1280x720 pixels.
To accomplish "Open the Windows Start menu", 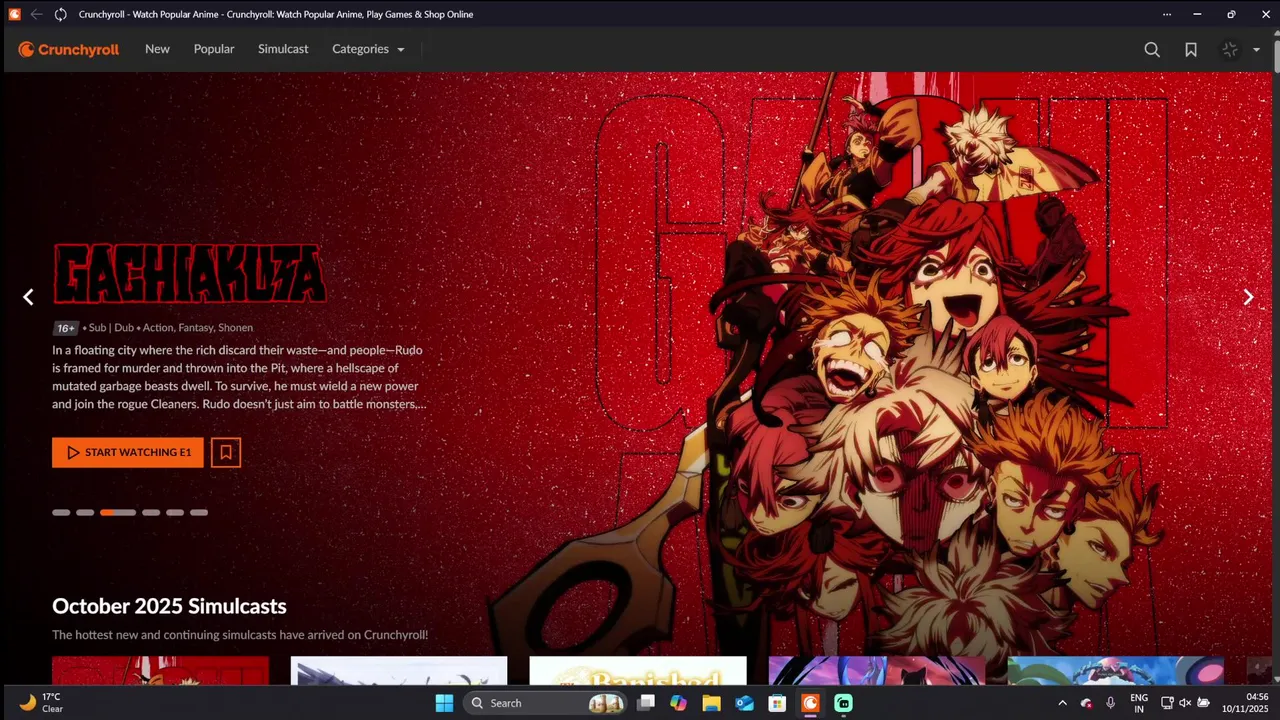I will [x=444, y=703].
